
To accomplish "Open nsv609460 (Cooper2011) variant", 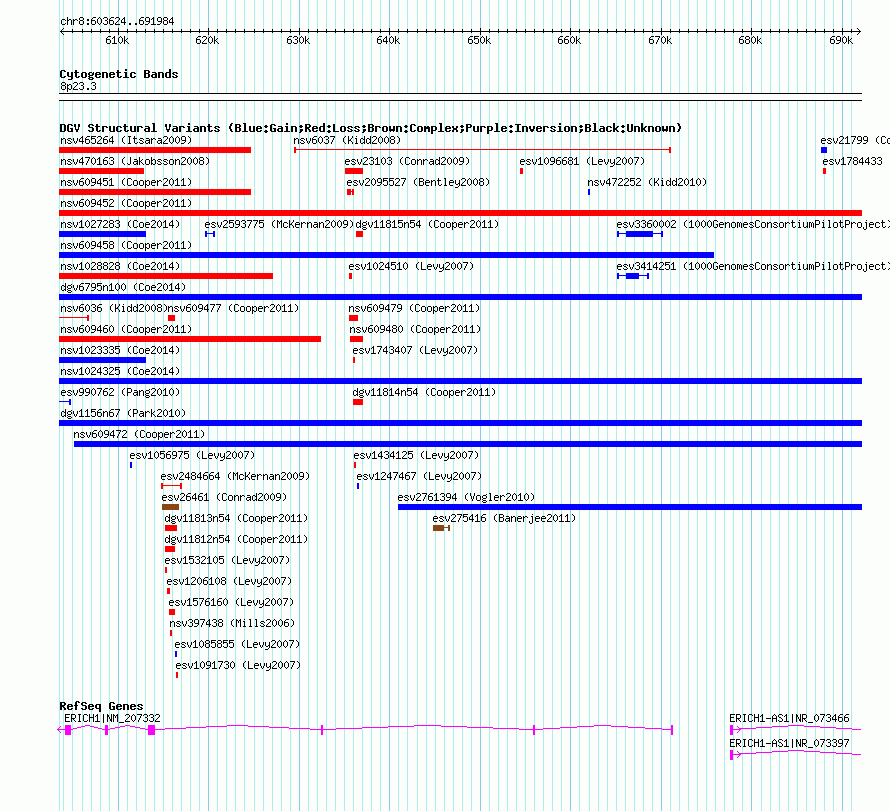I will 126,329.
